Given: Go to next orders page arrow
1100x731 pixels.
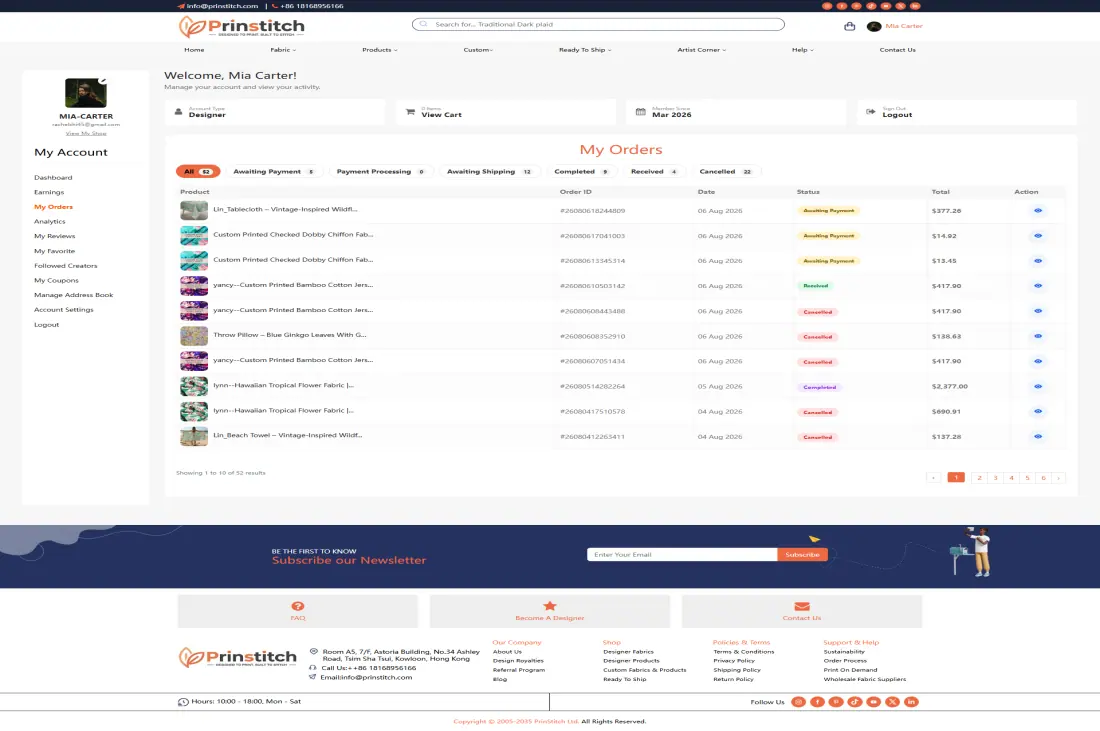Looking at the screenshot, I should coord(1059,478).
